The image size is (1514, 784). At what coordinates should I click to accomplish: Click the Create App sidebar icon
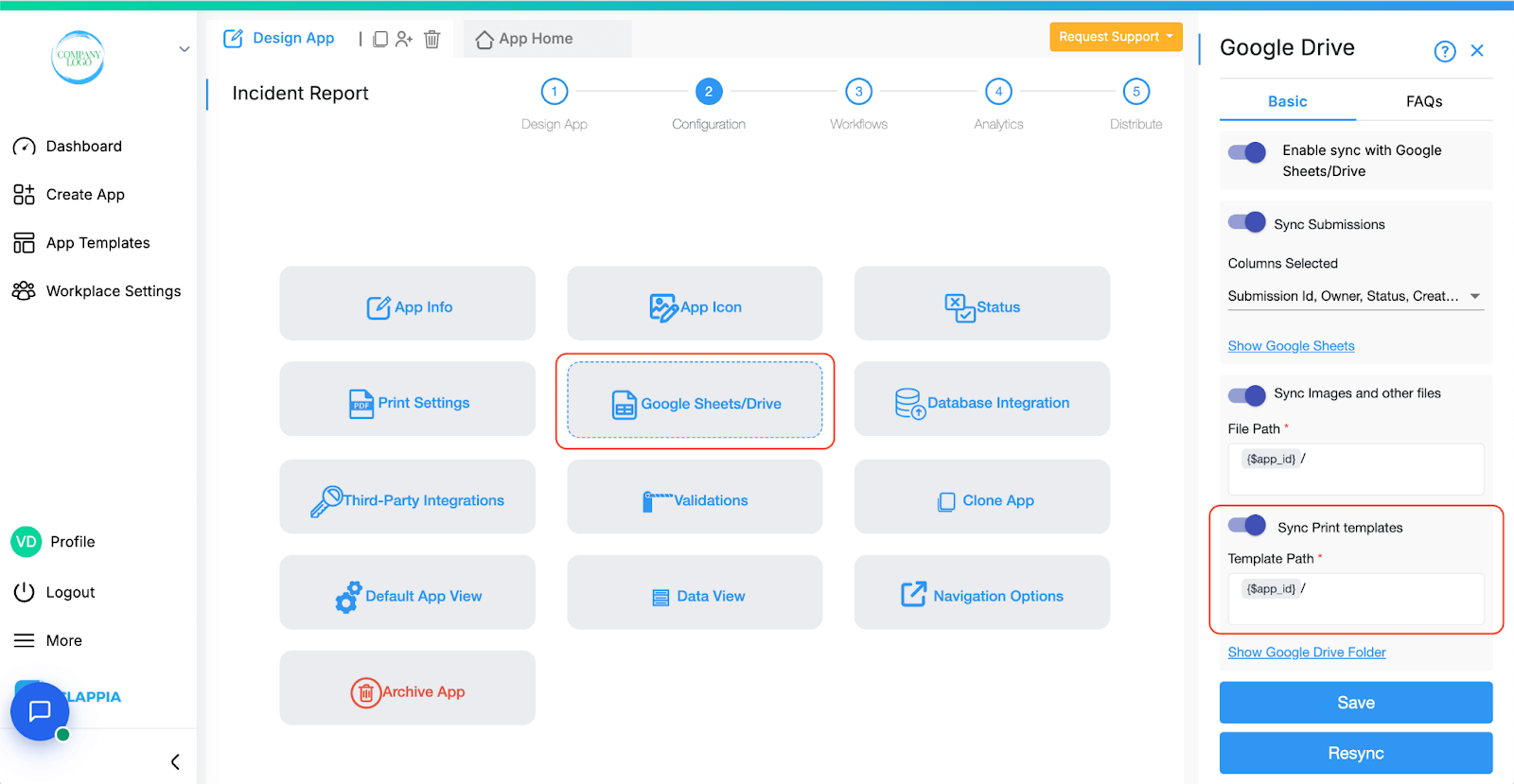(24, 195)
